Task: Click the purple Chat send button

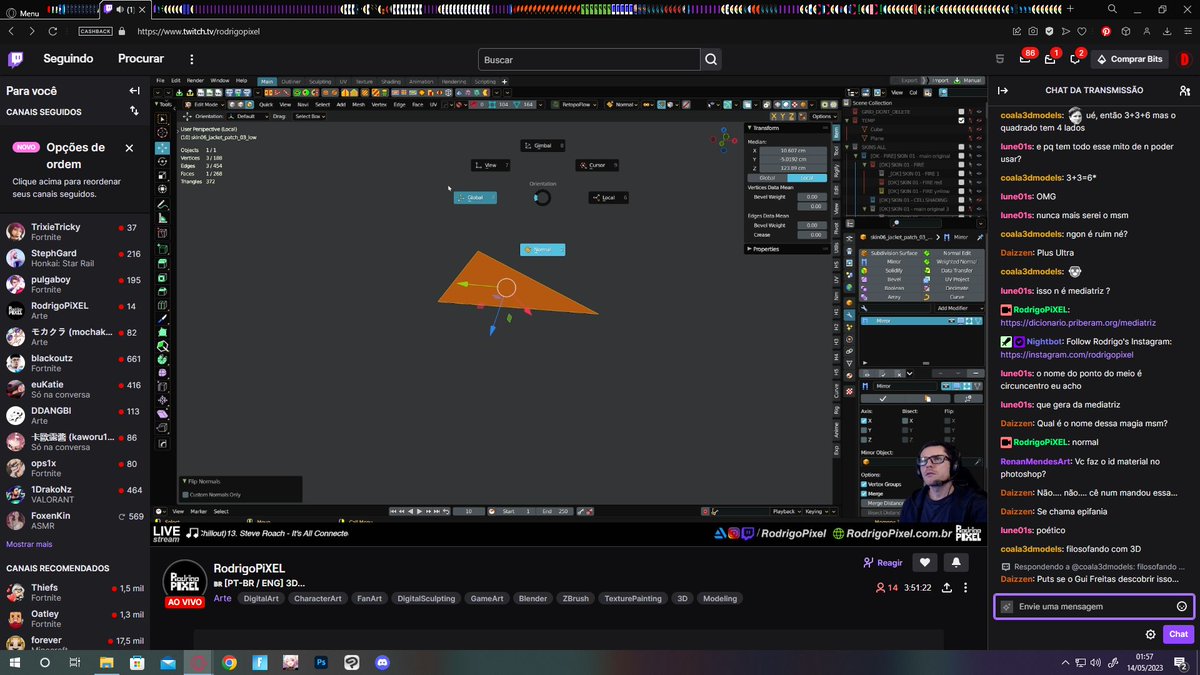Action: click(x=1178, y=634)
